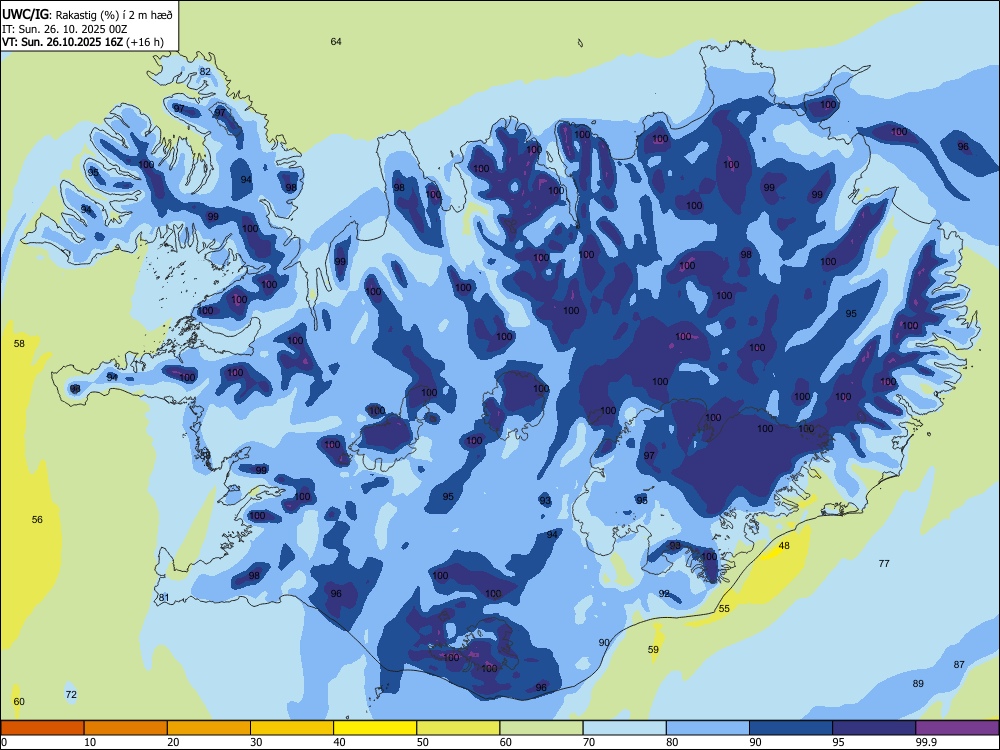This screenshot has width=1000, height=750.
Task: Click the light blue 70–80 legend swatch
Action: (625, 728)
